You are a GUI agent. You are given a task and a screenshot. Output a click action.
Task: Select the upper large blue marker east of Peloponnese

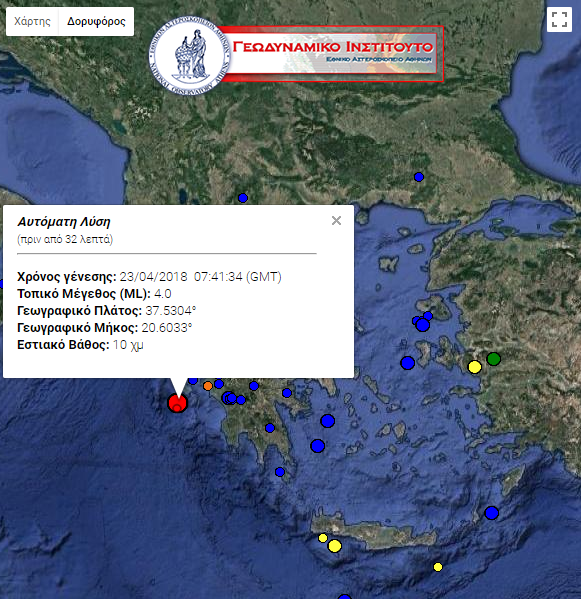[x=327, y=421]
